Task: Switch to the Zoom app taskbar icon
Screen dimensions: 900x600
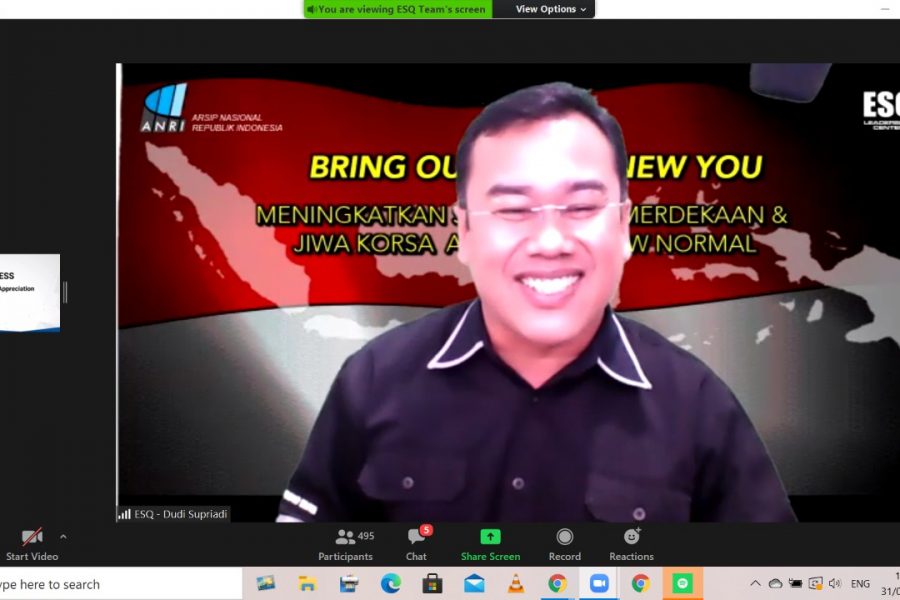Action: click(599, 583)
